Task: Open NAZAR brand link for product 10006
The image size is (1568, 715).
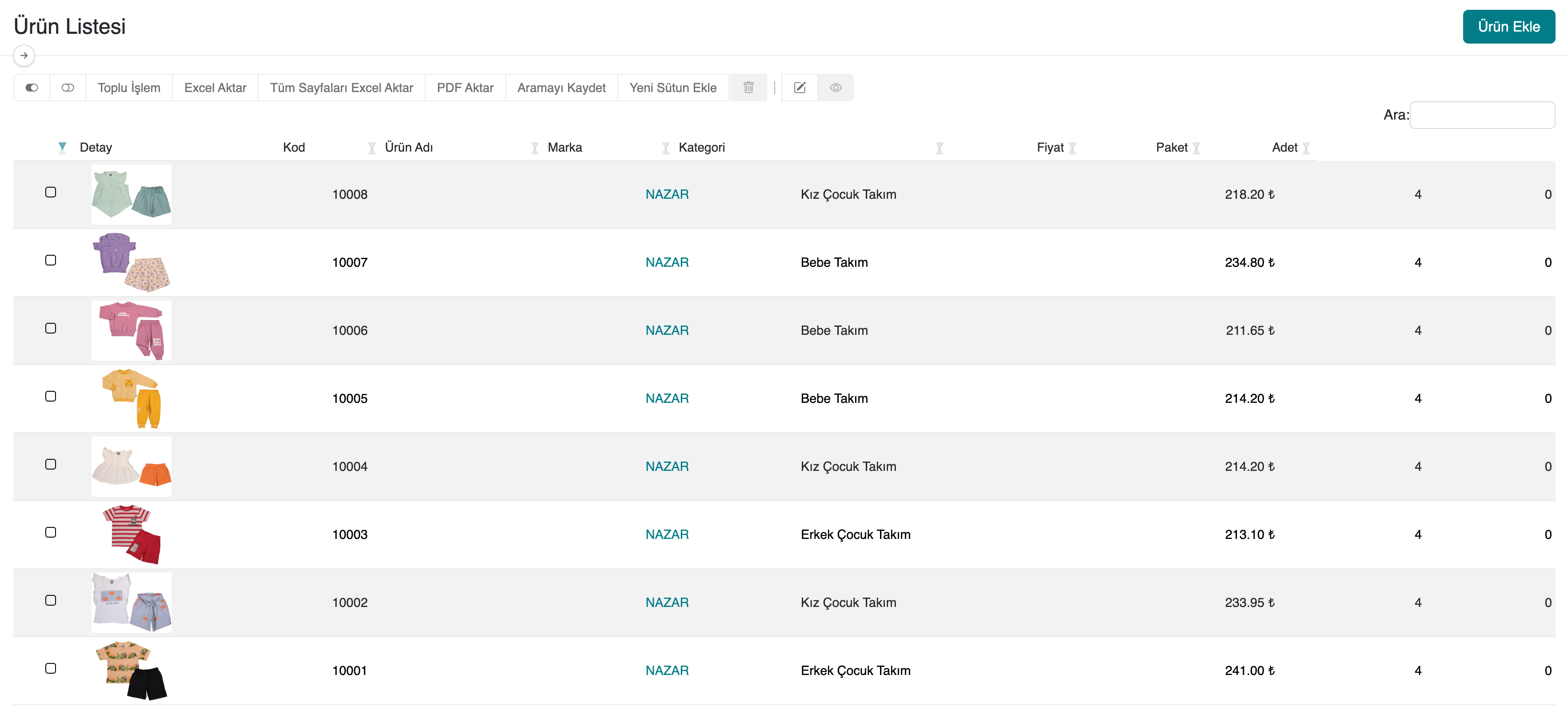Action: pos(667,331)
